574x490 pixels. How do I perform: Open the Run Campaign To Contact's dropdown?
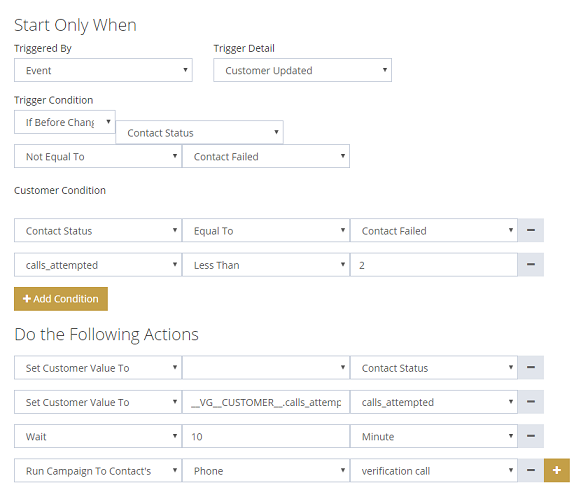(x=98, y=470)
